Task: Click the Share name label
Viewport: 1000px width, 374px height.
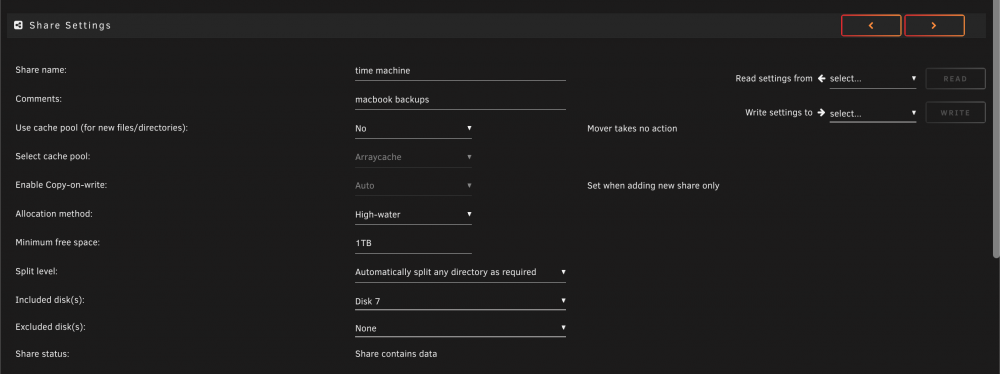Action: (41, 70)
